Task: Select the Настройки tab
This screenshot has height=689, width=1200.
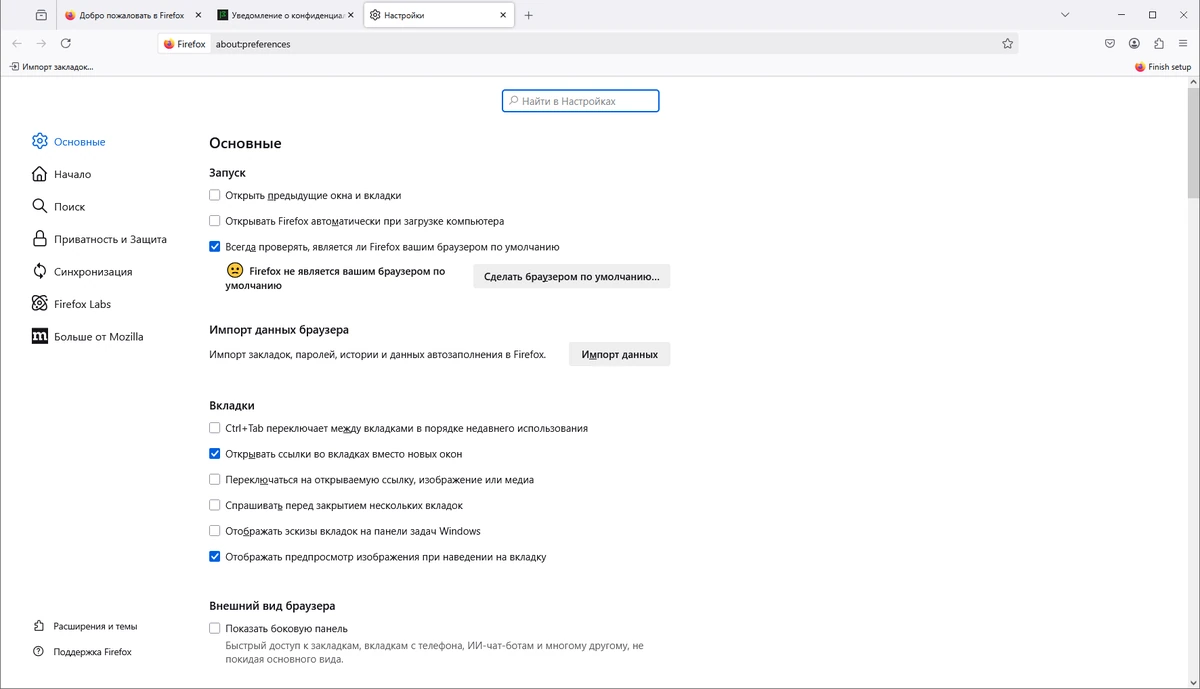Action: pos(438,15)
